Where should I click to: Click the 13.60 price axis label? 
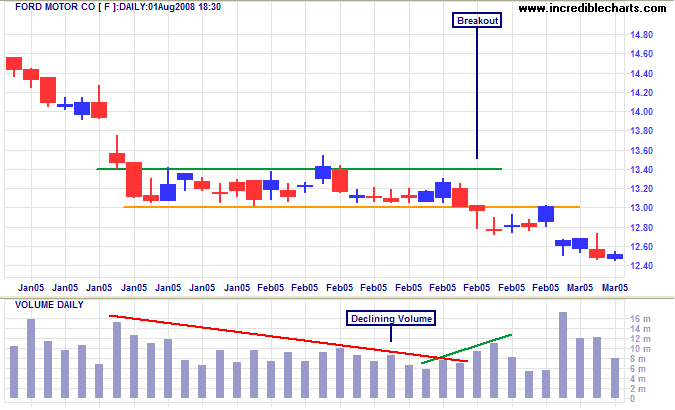pyautogui.click(x=641, y=151)
